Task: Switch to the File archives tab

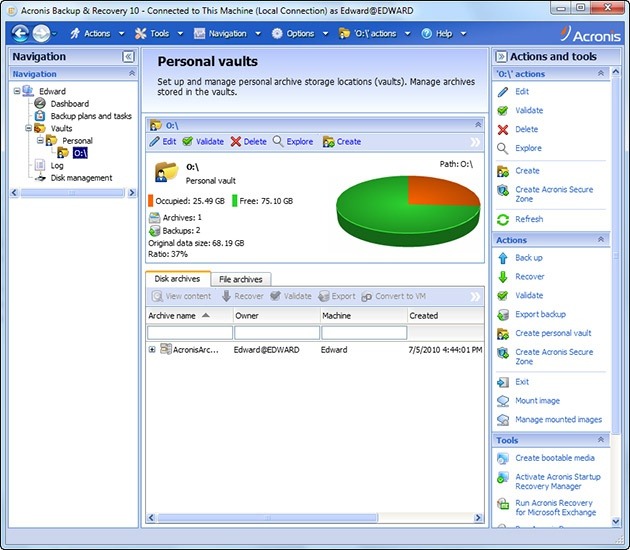Action: click(241, 279)
